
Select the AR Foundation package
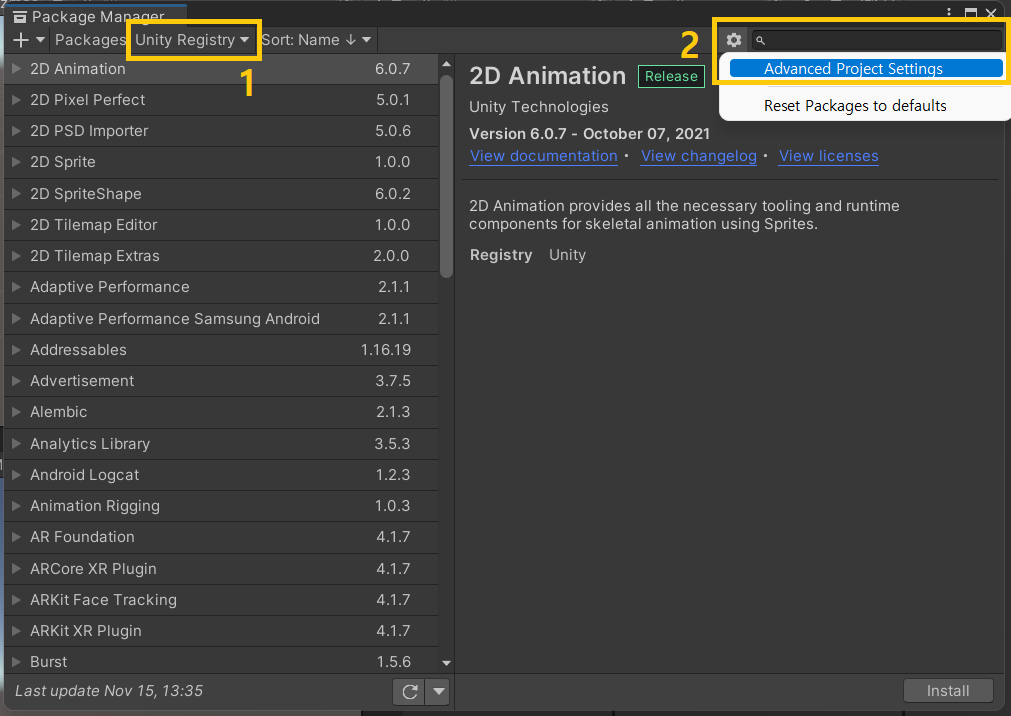click(221, 537)
